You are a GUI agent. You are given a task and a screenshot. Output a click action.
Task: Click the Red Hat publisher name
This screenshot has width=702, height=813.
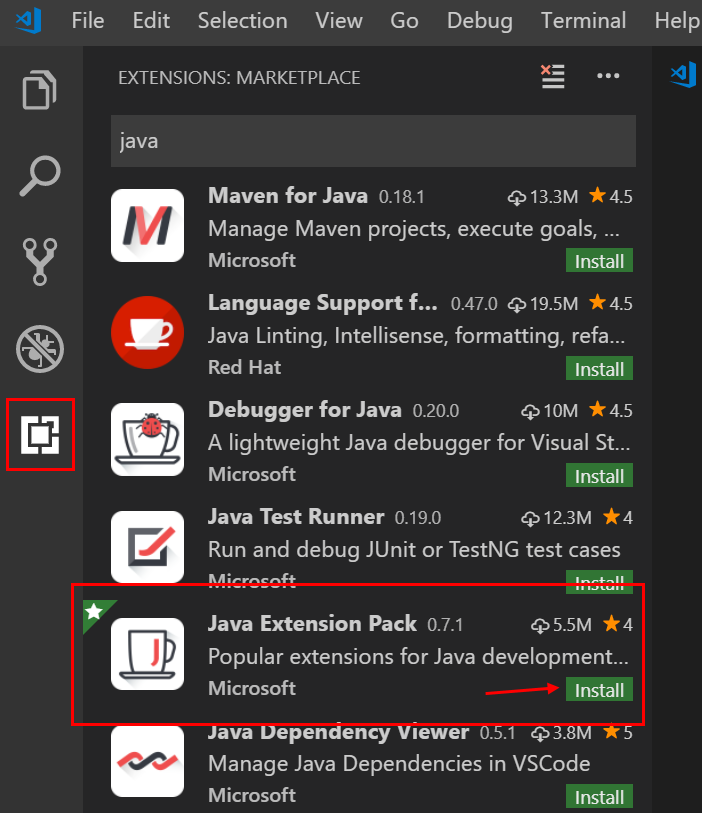tap(244, 367)
